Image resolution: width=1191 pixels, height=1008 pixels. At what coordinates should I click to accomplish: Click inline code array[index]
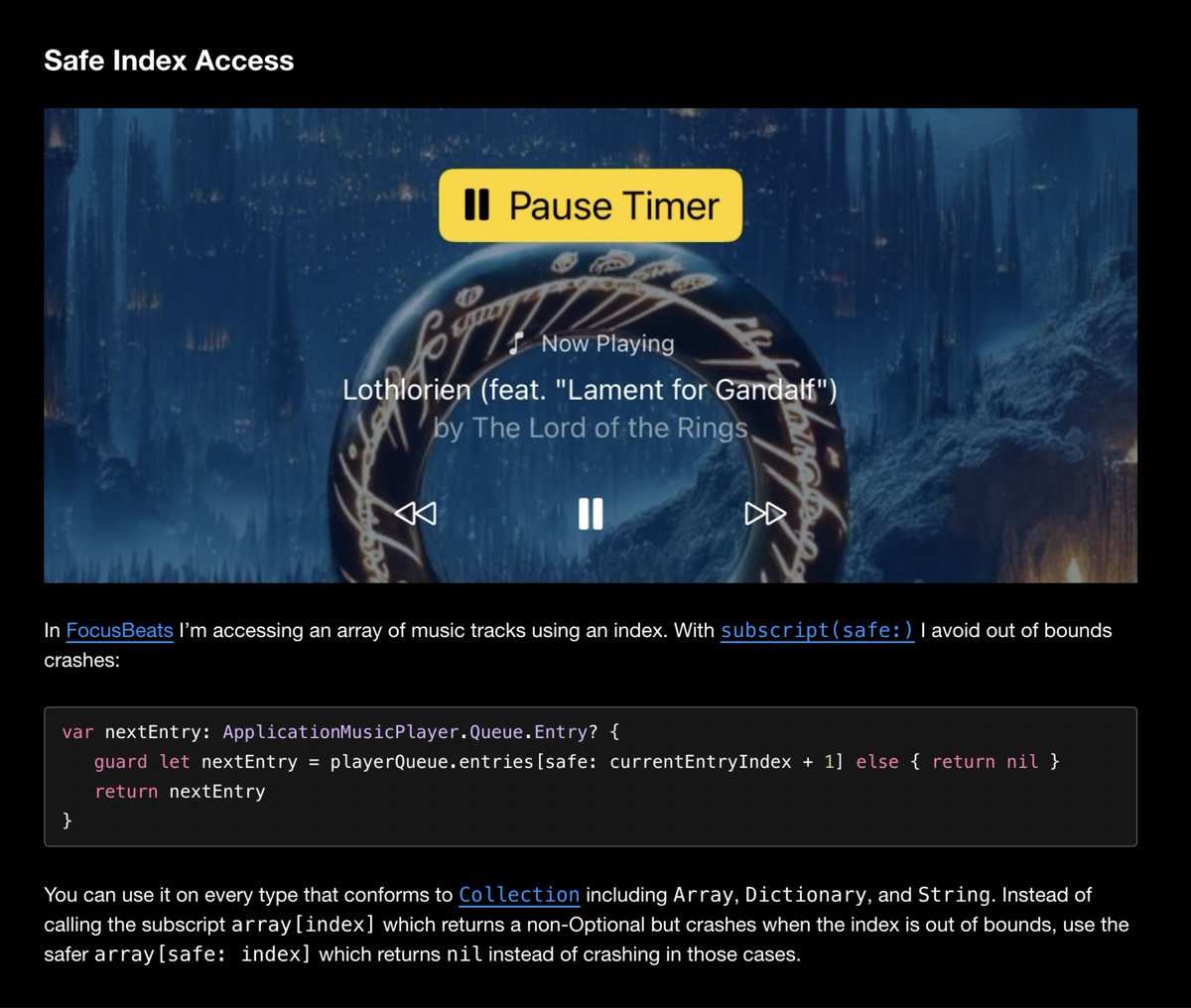click(x=303, y=925)
